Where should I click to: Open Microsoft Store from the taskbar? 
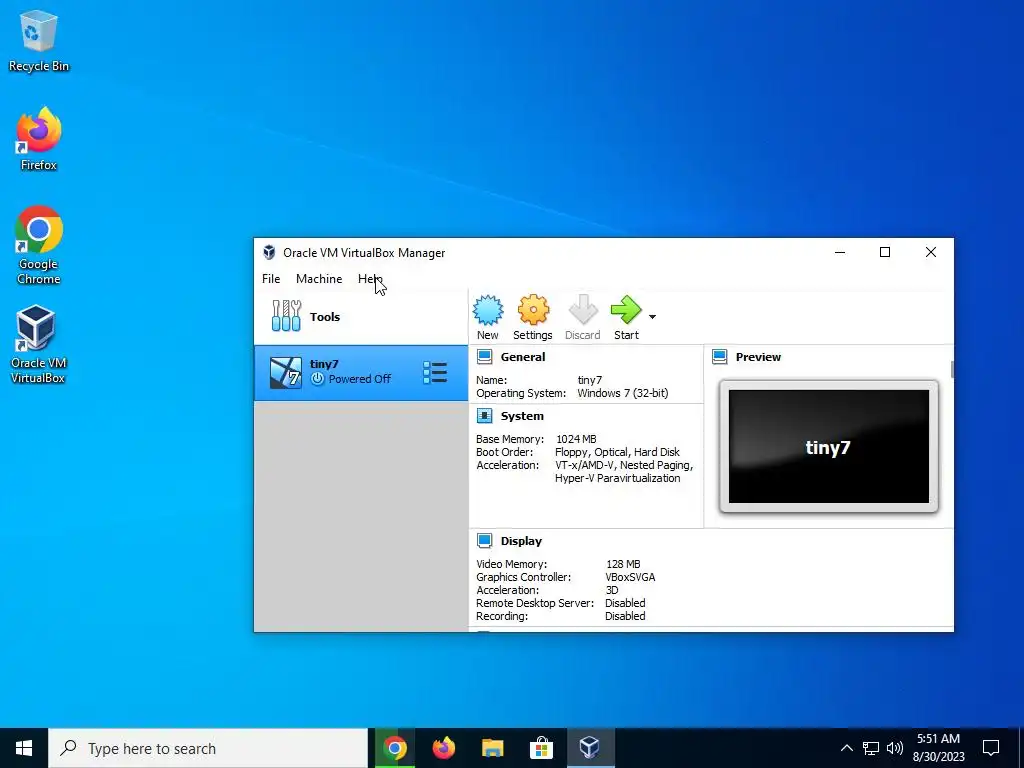pos(541,748)
